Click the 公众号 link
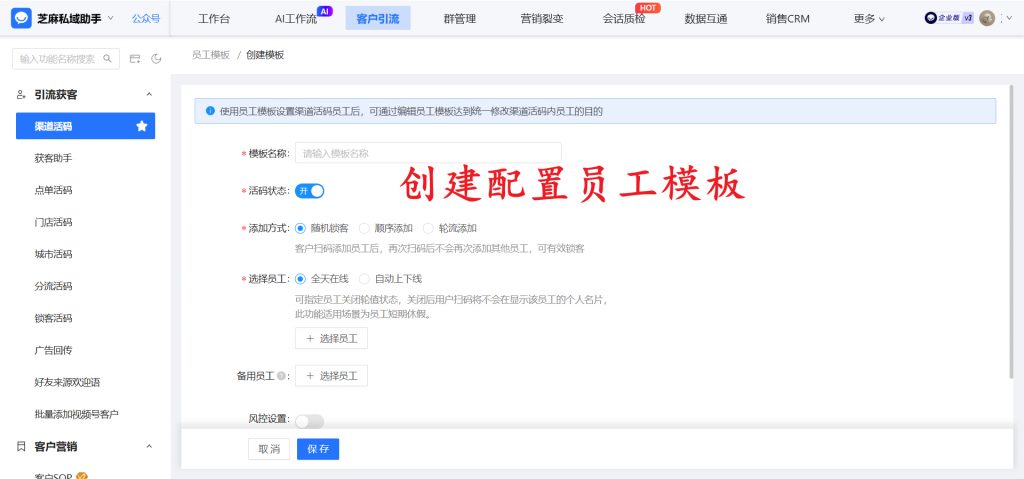Viewport: 1024px width, 479px height. [146, 19]
